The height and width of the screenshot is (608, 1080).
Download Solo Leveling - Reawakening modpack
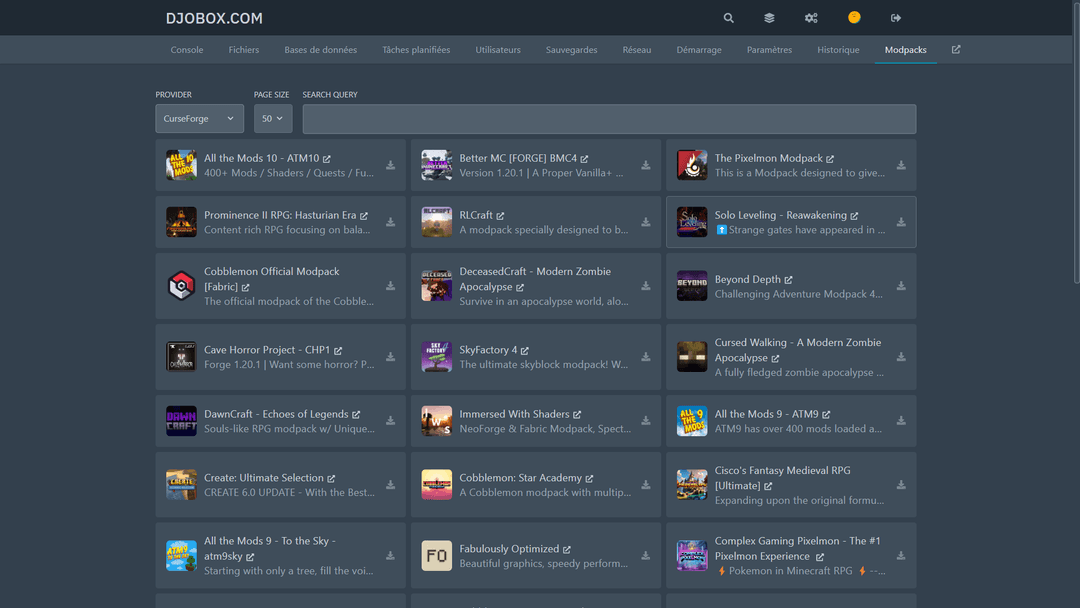click(x=901, y=222)
